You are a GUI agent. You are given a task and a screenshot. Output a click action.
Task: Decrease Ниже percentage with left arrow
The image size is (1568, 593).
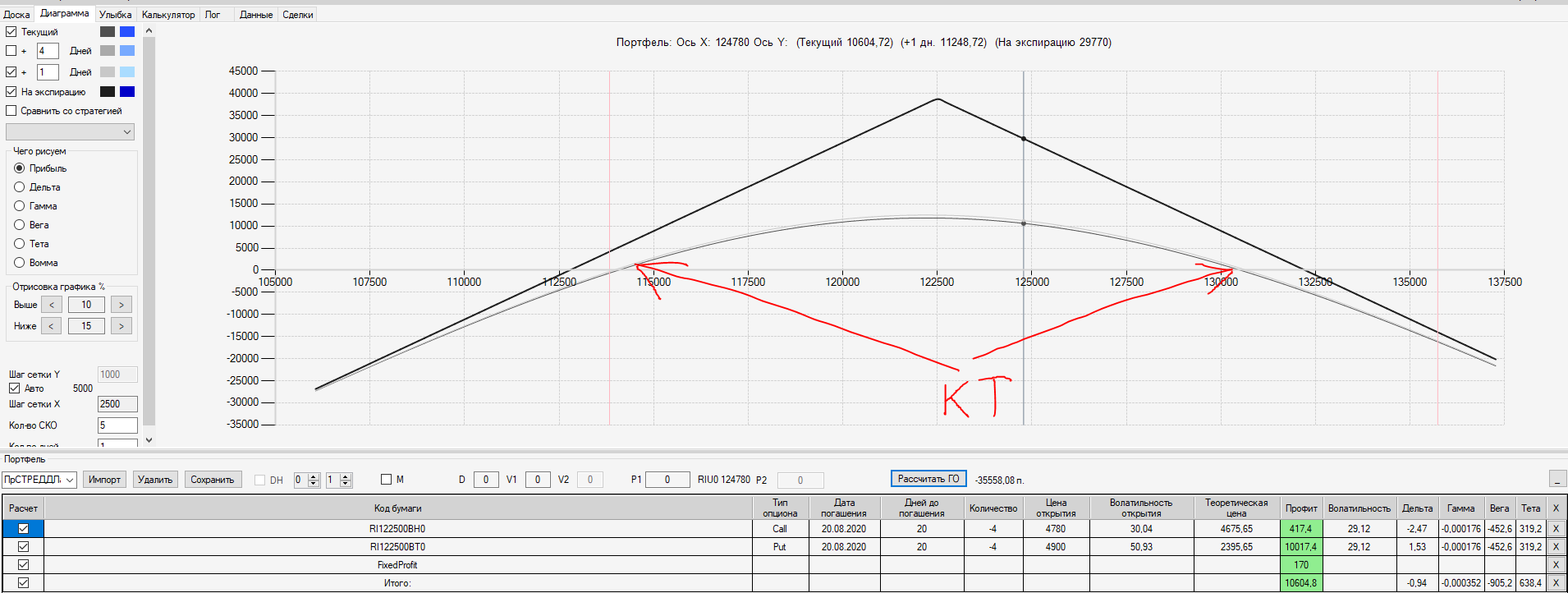pos(52,326)
